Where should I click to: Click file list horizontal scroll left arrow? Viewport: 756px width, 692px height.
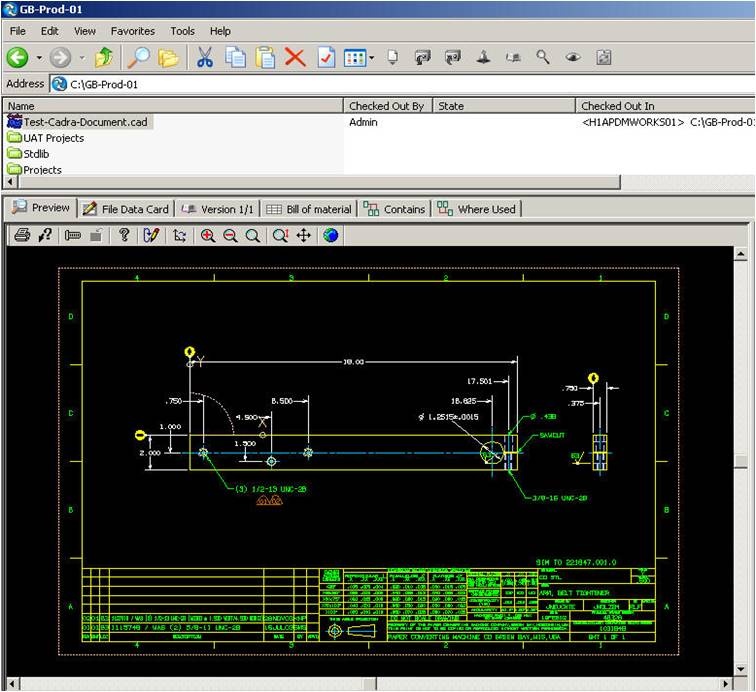click(x=11, y=182)
